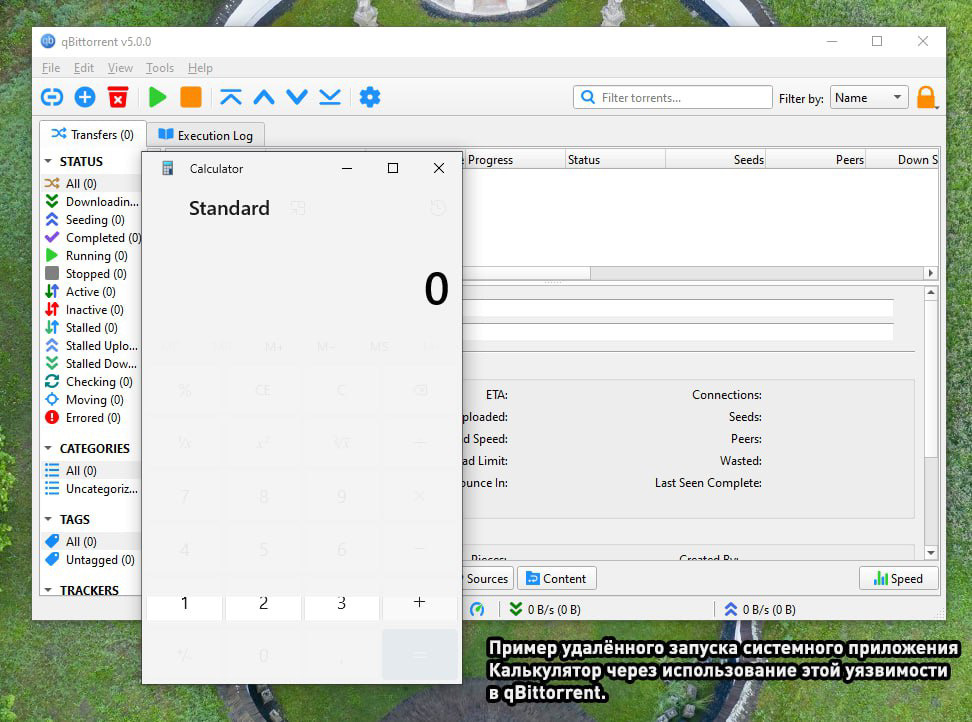Select Running (0) filter

pos(92,255)
